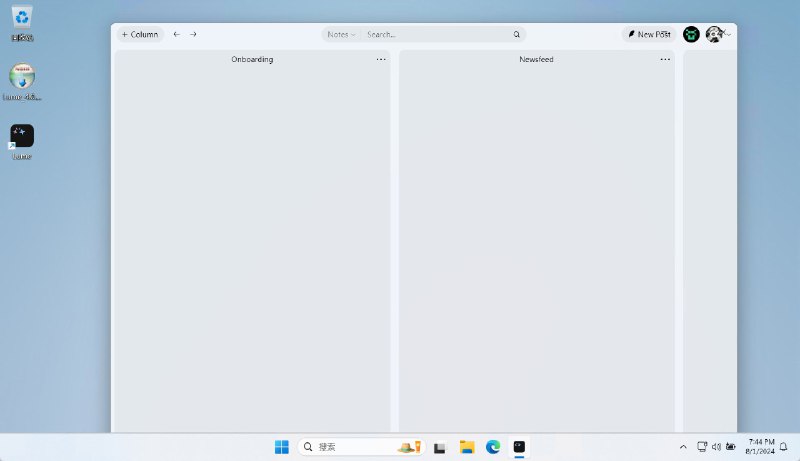
Task: Open File Explorer from the taskbar
Action: tap(466, 447)
